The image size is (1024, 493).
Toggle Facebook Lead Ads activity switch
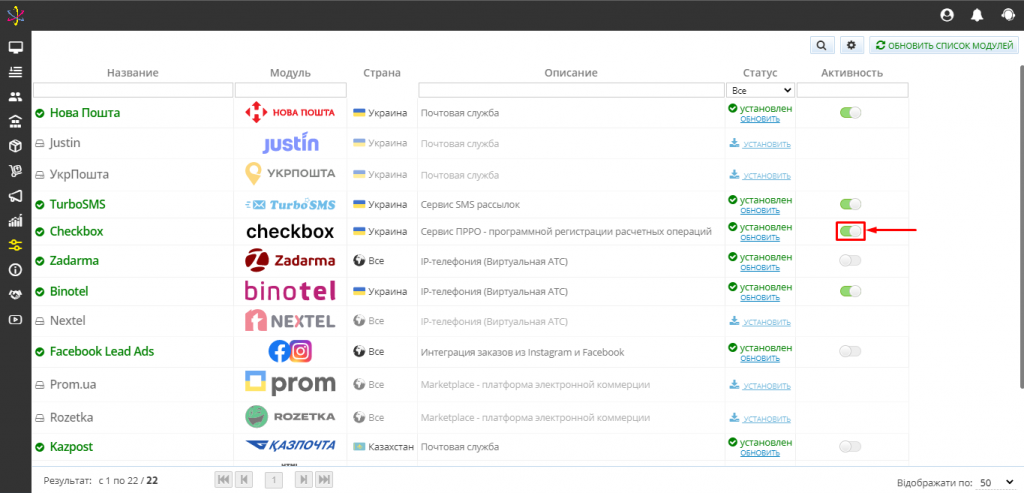coord(850,351)
